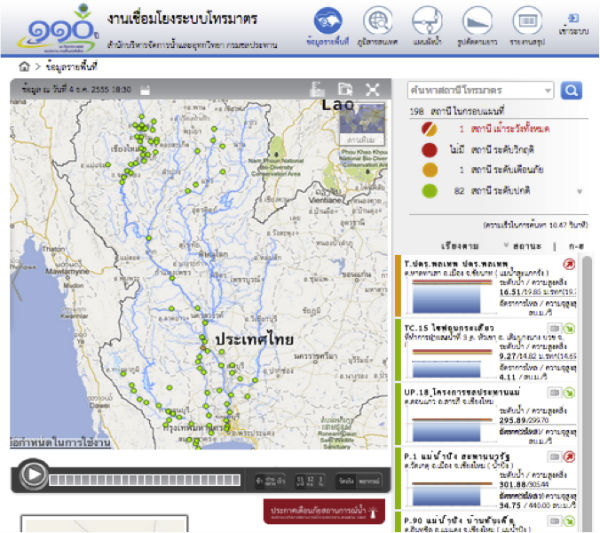Click the red flood warning announcement button
This screenshot has width=600, height=533.
point(324,512)
